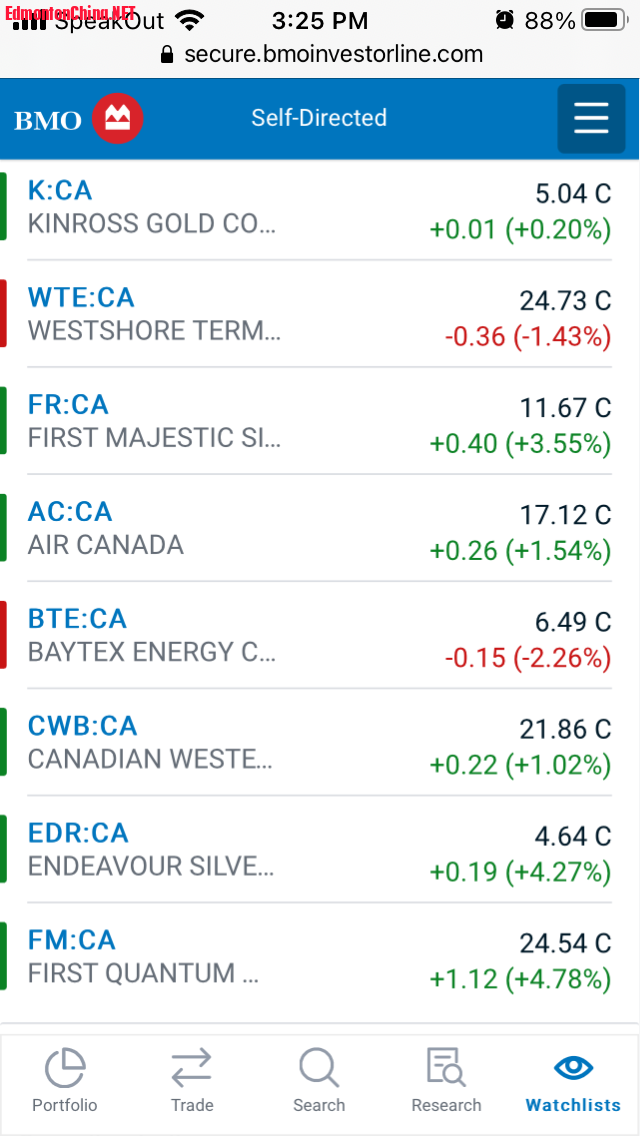Open WTE:CA ticker symbol link

(81, 297)
